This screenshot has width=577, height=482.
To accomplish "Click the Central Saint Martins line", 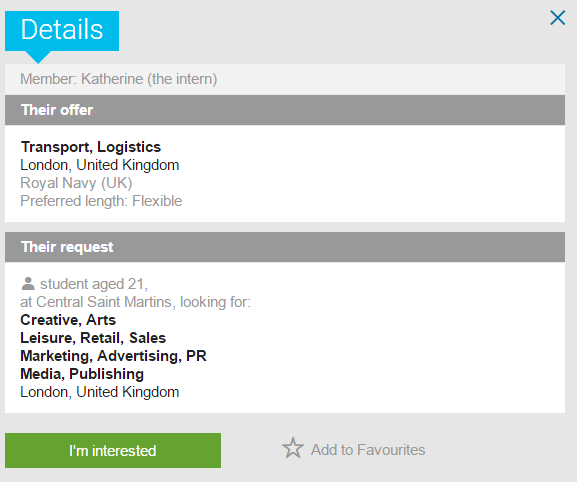I will click(135, 302).
